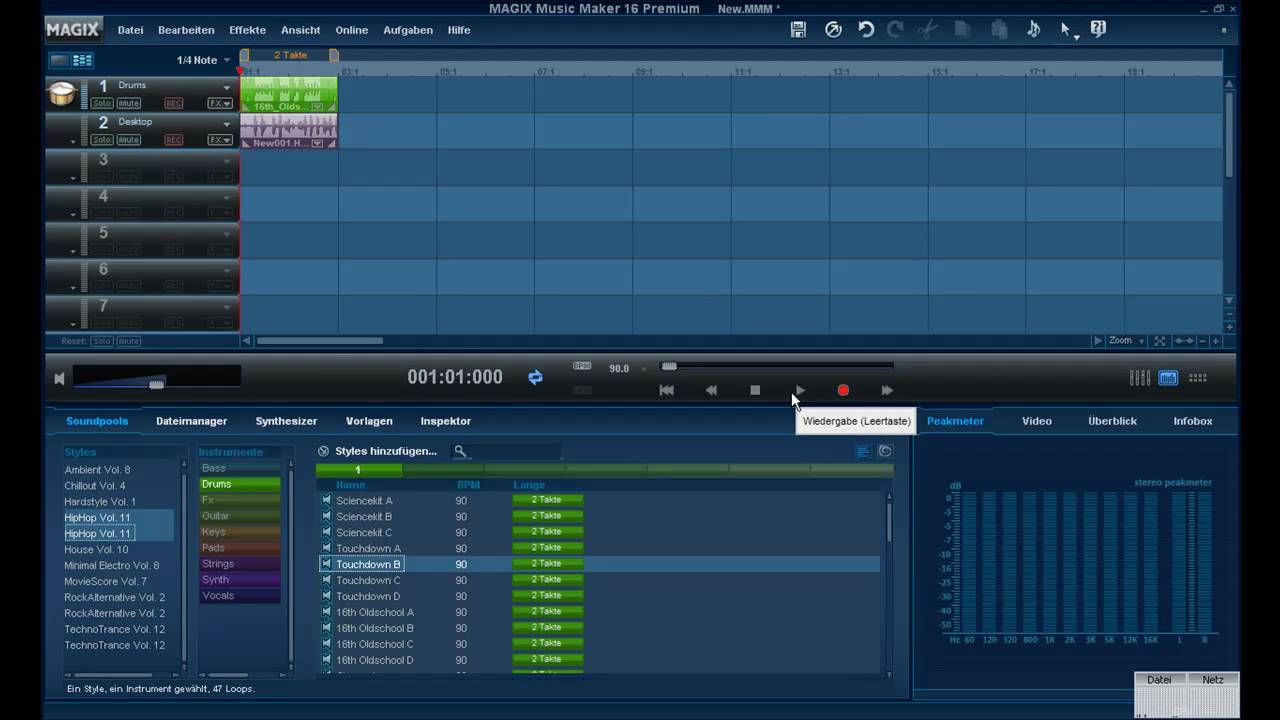Viewport: 1280px width, 720px height.
Task: Expand the Desktop track name dropdown arrow
Action: tap(227, 125)
